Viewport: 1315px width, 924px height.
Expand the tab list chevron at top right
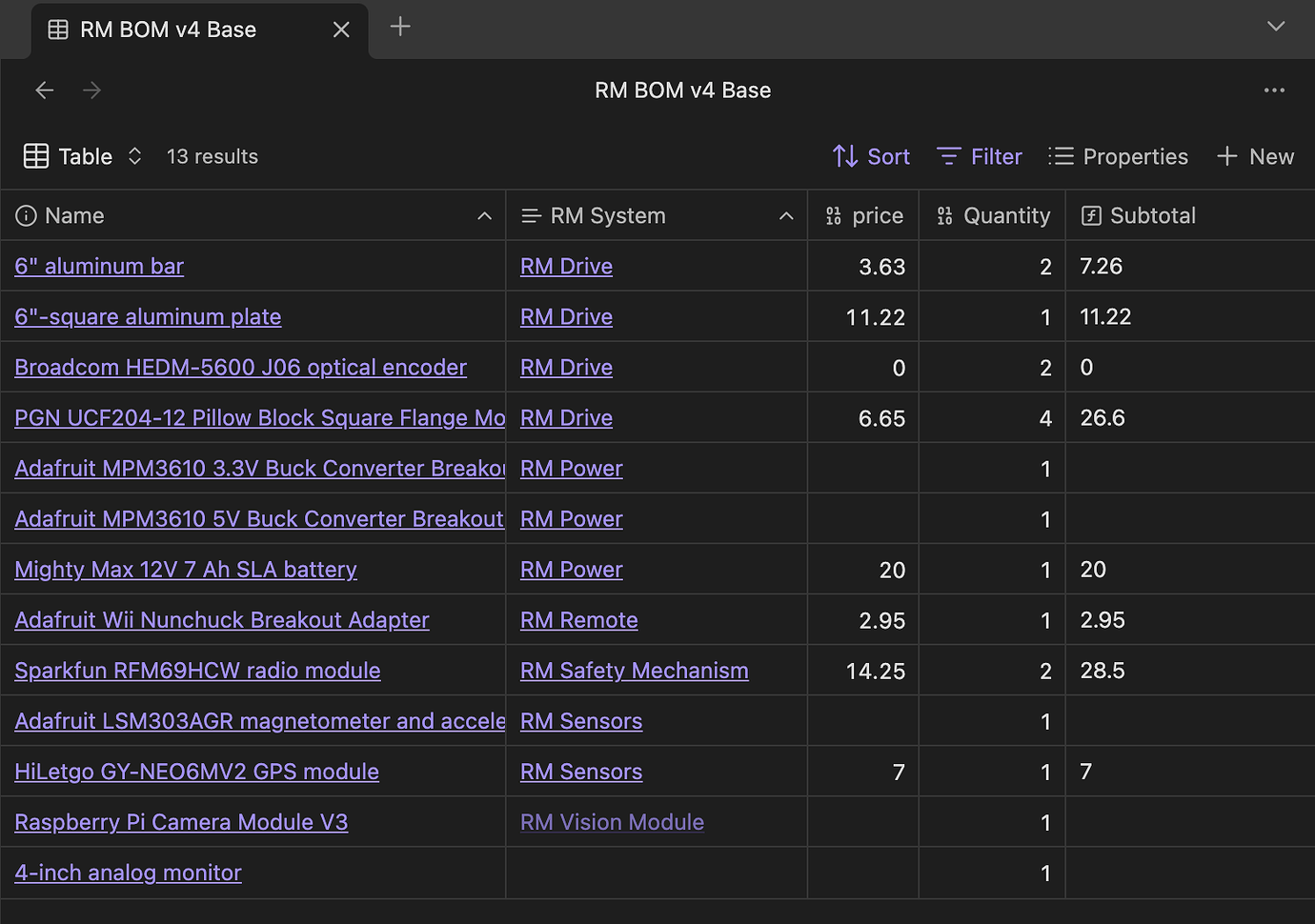[x=1276, y=27]
